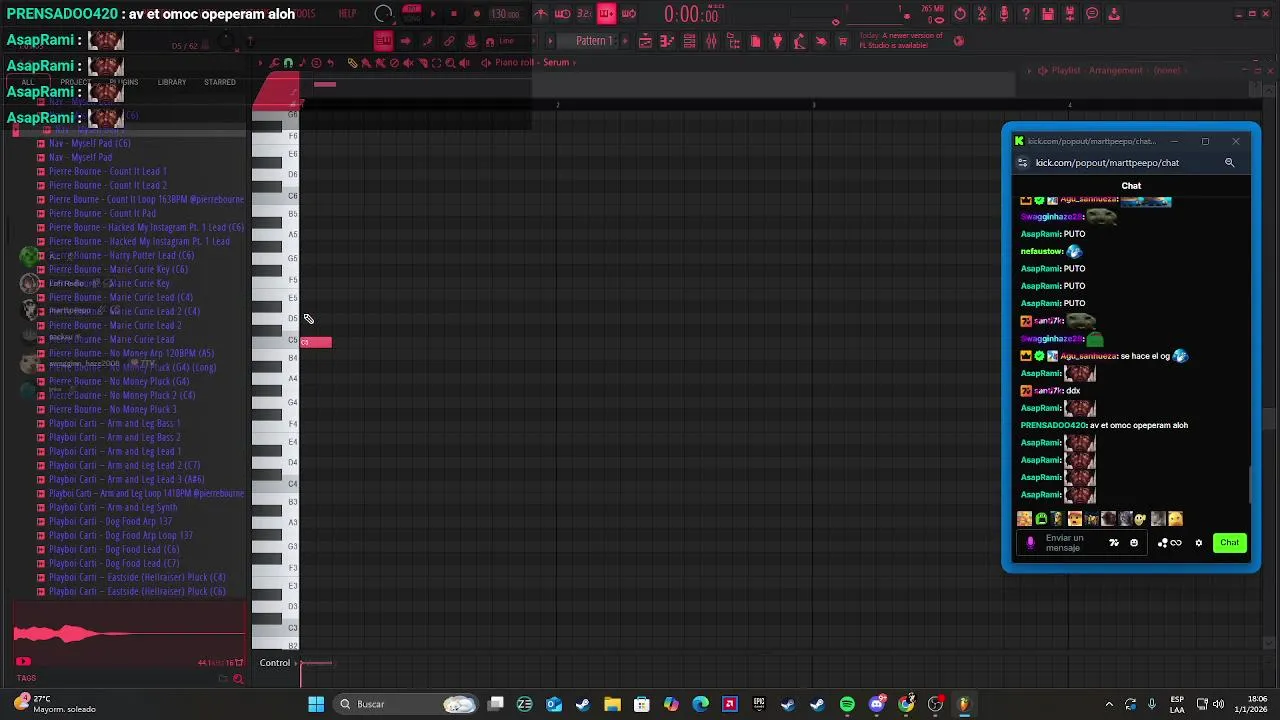This screenshot has height=720, width=1280.
Task: Open the plugin picker plug icon
Action: point(777,41)
